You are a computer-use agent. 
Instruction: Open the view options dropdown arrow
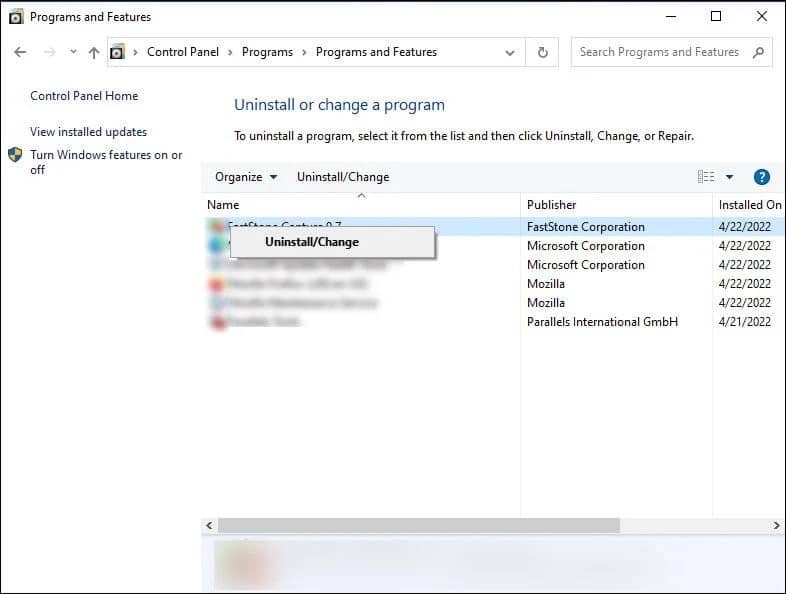(729, 177)
